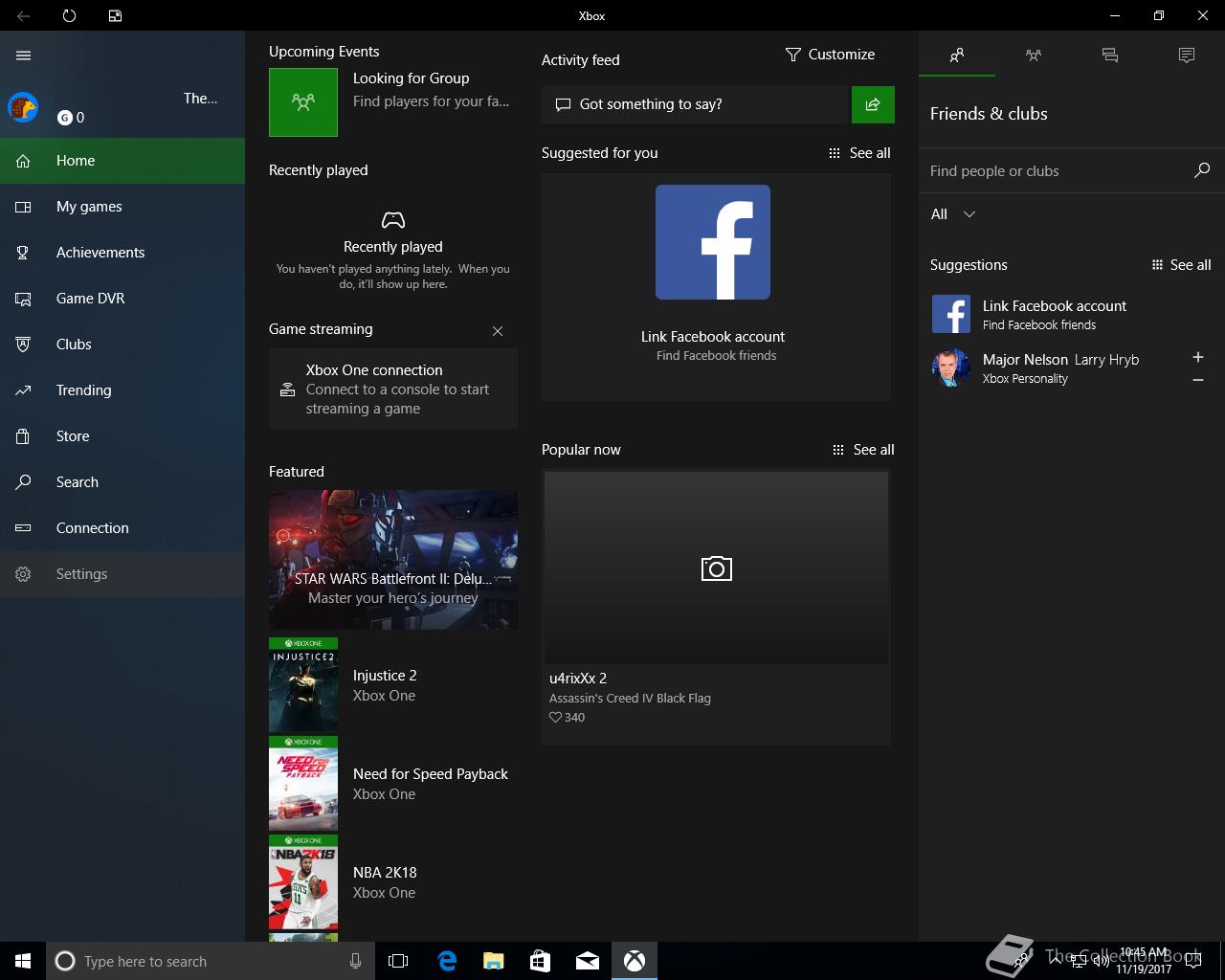Screen dimensions: 1225x980
Task: Open STAR WARS Battlefront II featured banner
Action: point(393,560)
